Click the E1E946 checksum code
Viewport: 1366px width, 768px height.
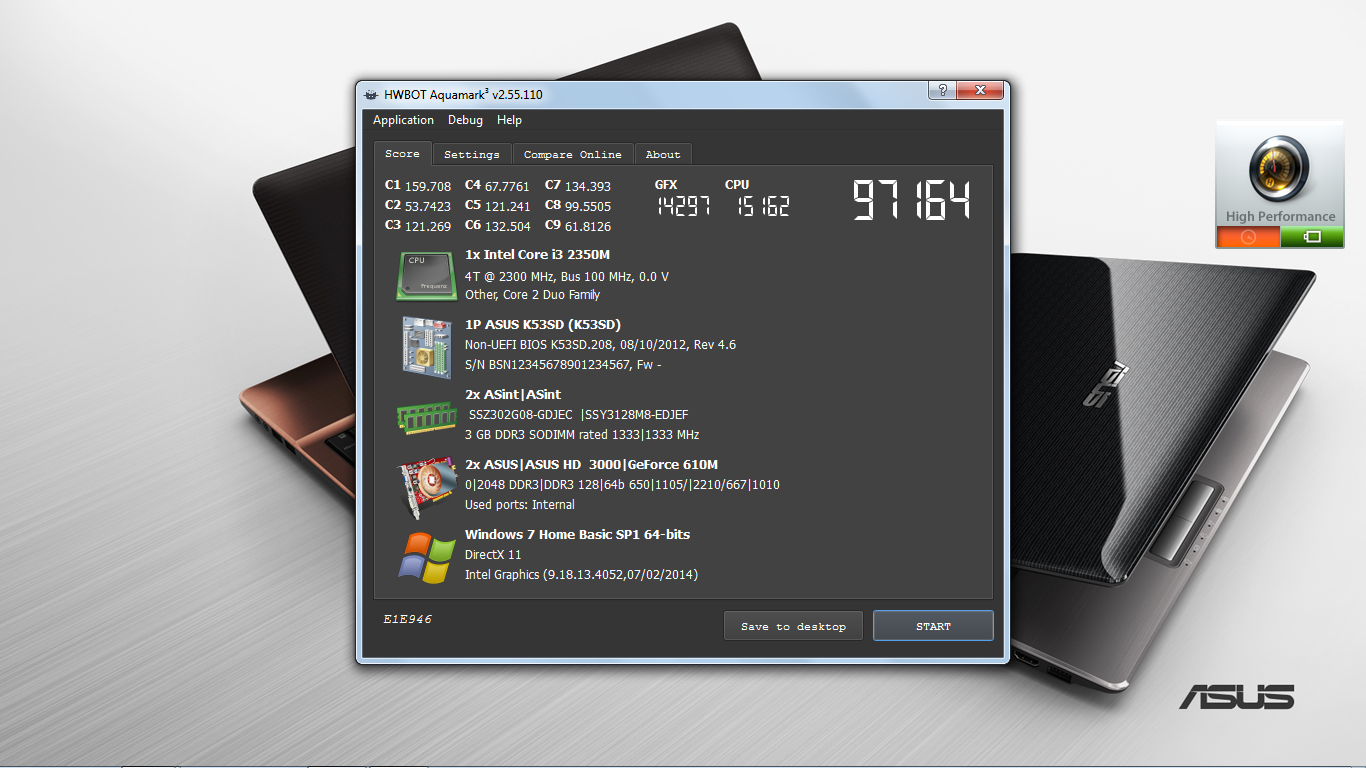point(407,619)
